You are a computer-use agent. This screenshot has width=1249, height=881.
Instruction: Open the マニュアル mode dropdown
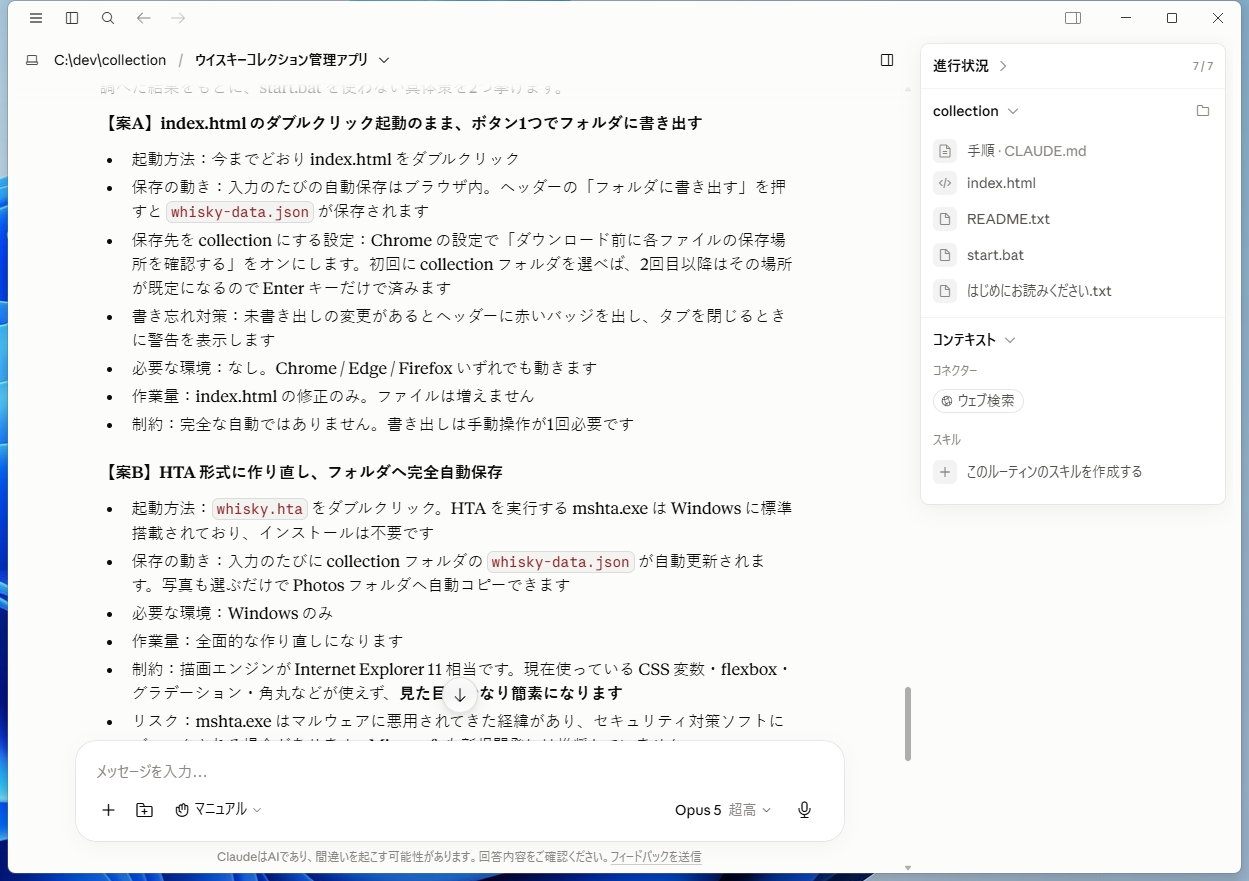(218, 810)
